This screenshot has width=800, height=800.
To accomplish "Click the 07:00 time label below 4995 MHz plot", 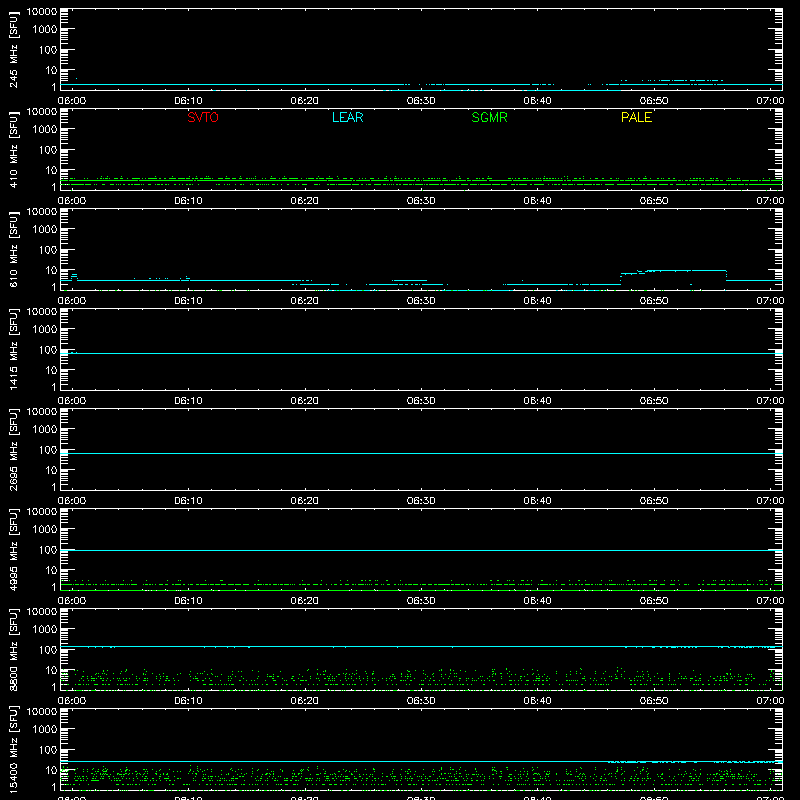I will [770, 601].
